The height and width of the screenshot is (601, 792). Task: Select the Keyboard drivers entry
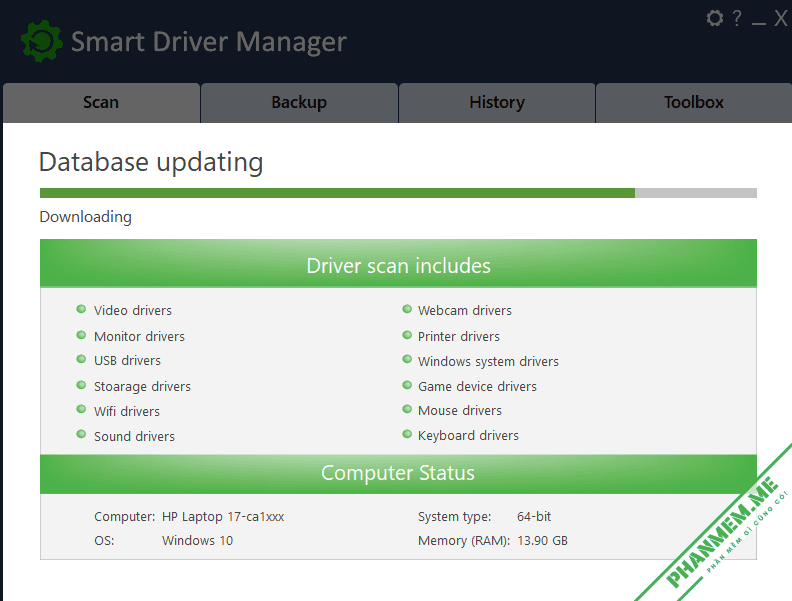(x=468, y=436)
